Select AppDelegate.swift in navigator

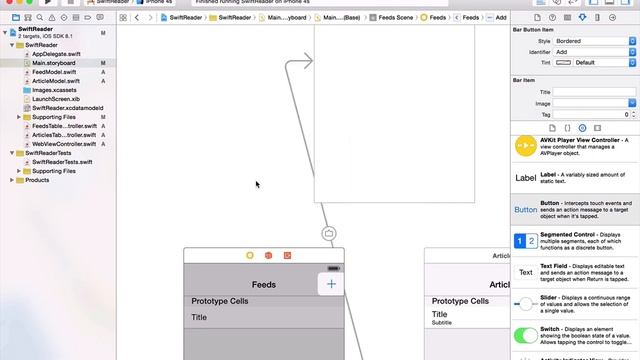(56, 54)
